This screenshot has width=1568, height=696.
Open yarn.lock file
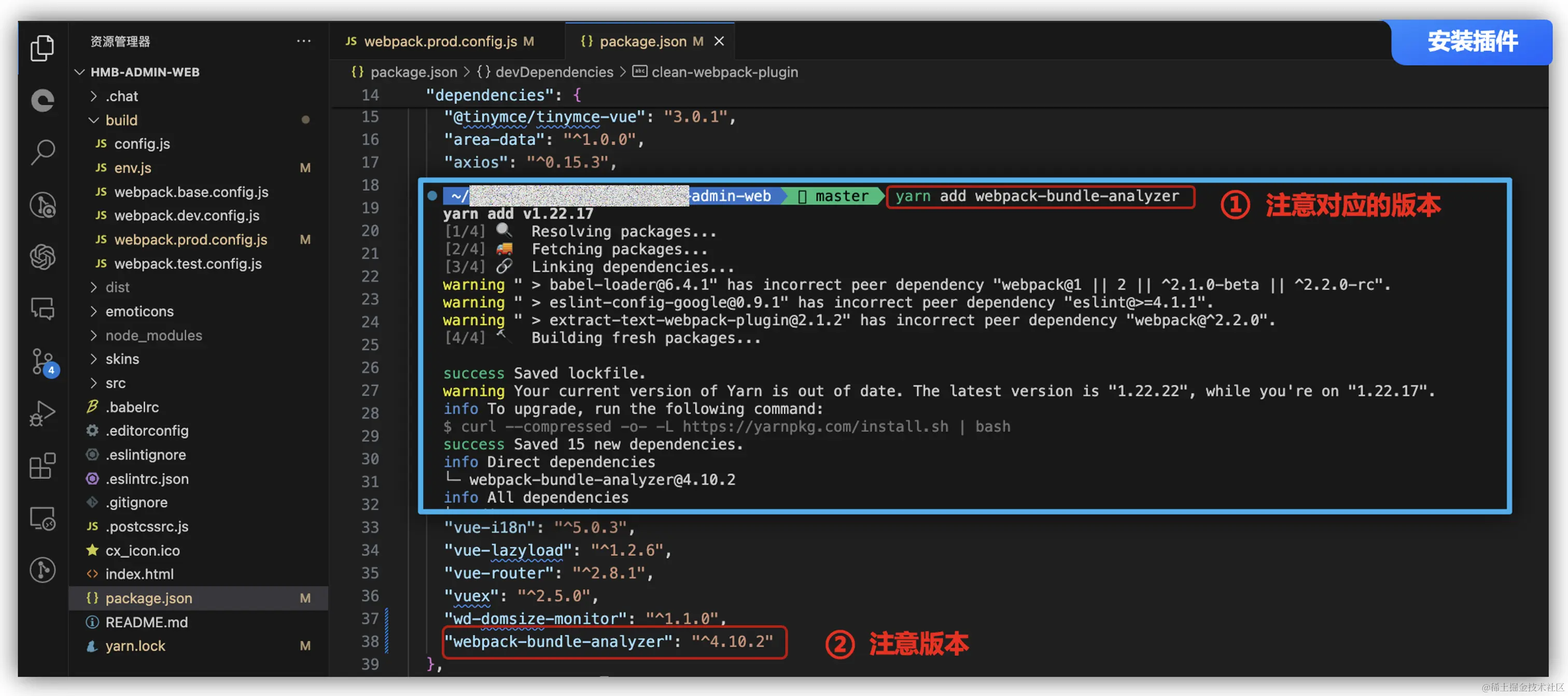pos(134,646)
